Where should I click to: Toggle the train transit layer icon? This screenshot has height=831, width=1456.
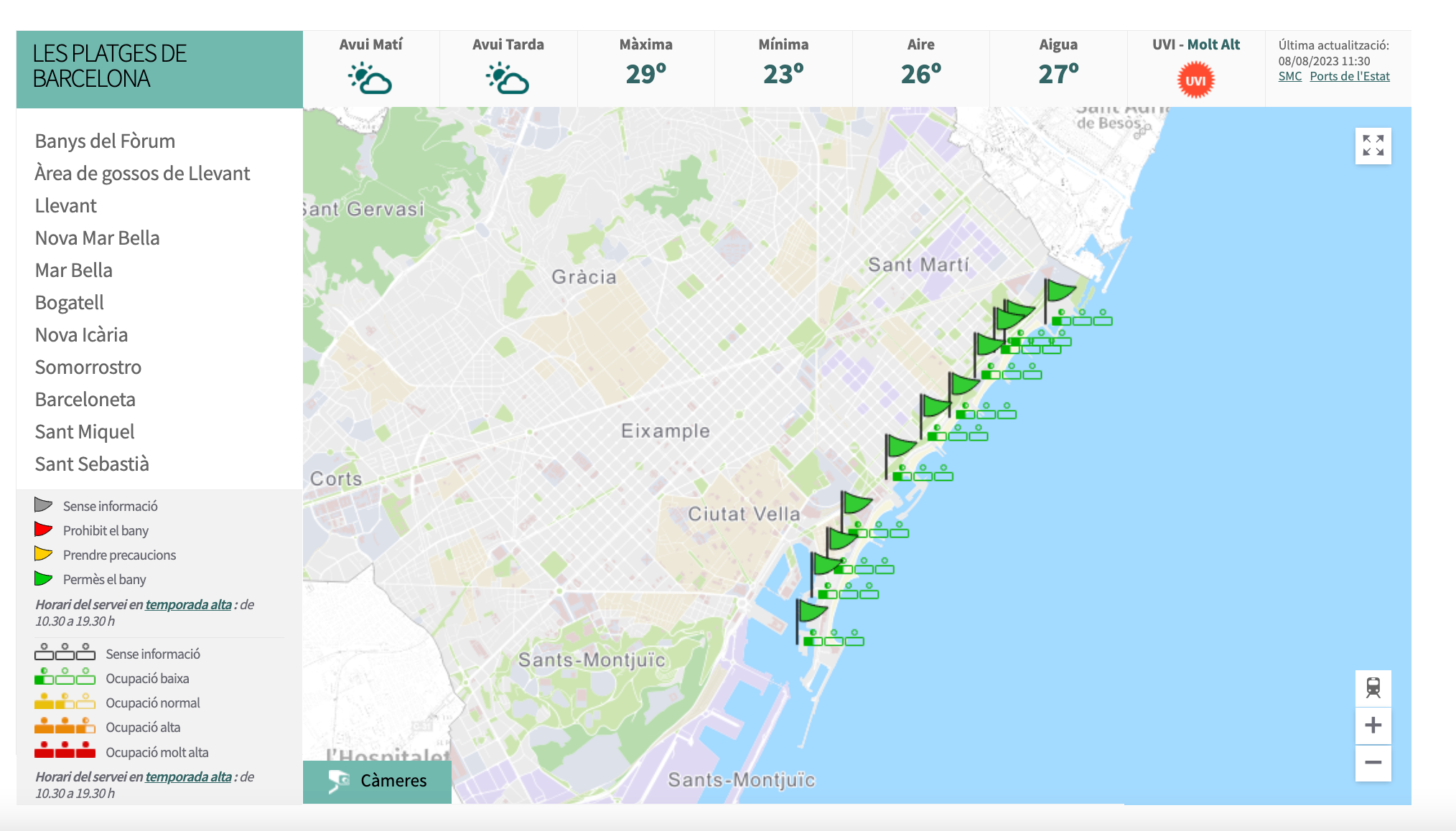click(1373, 688)
